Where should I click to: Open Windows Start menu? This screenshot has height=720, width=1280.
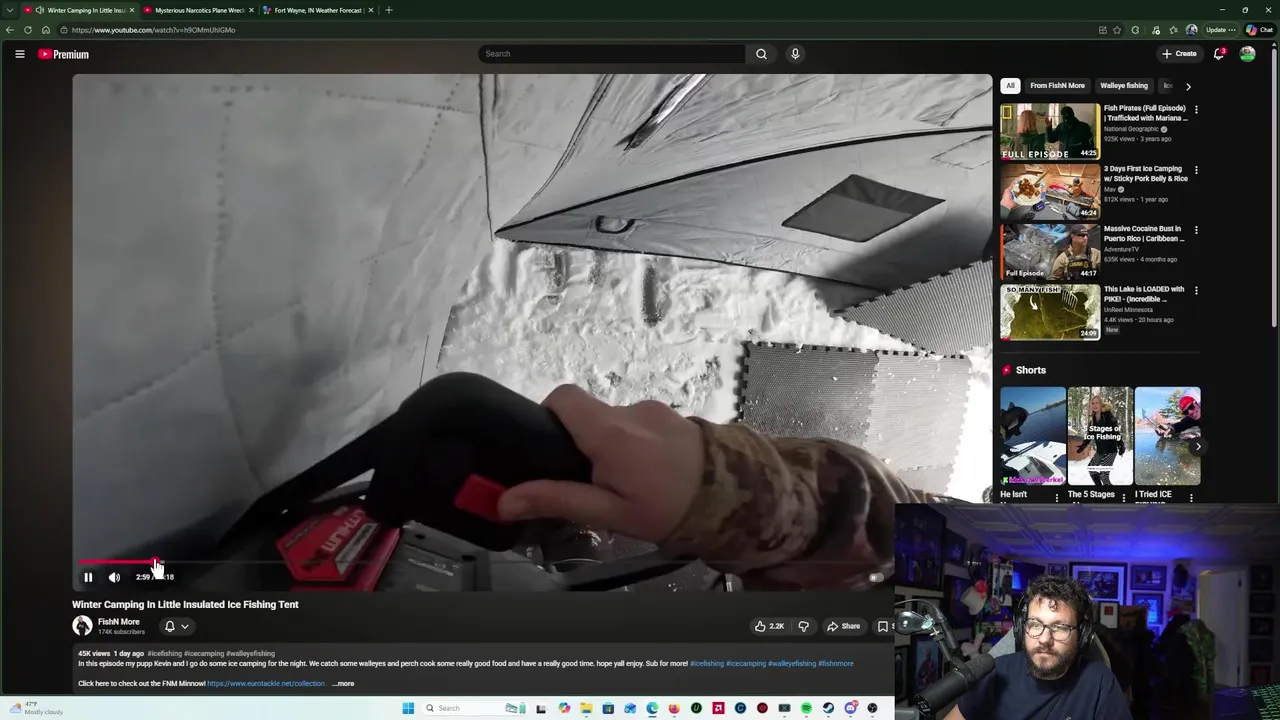point(408,708)
